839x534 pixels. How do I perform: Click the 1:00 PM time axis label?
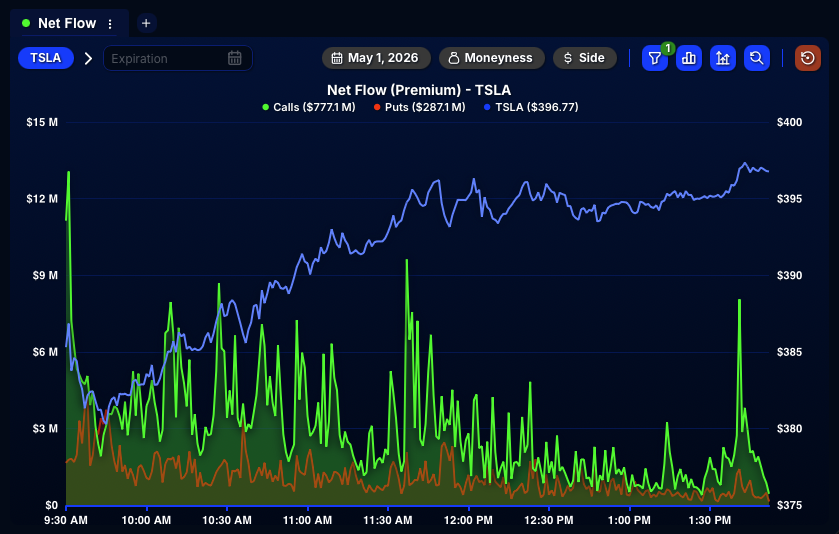click(x=629, y=520)
